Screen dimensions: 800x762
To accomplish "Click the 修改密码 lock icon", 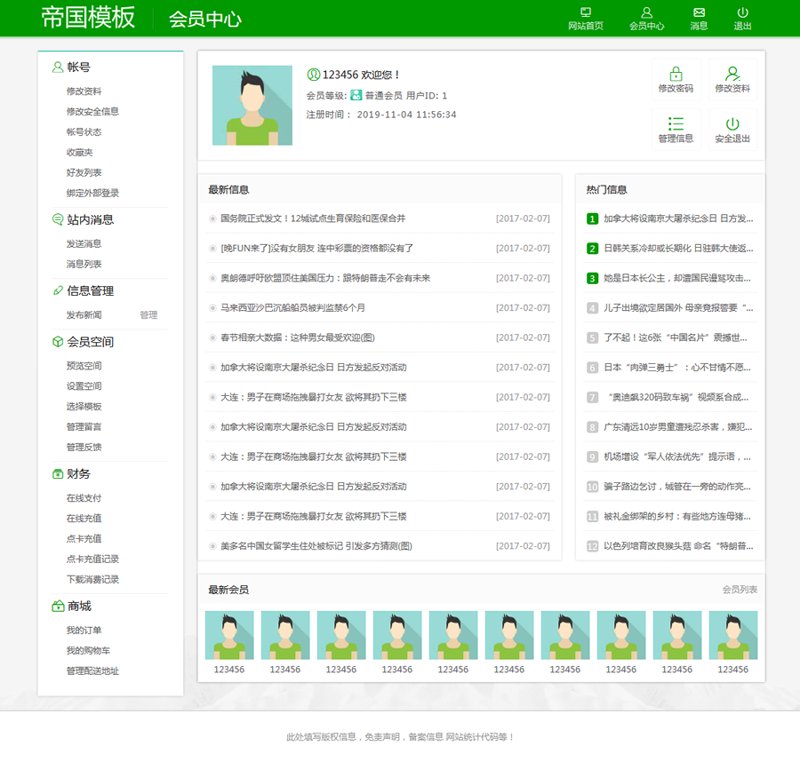I will click(x=676, y=73).
